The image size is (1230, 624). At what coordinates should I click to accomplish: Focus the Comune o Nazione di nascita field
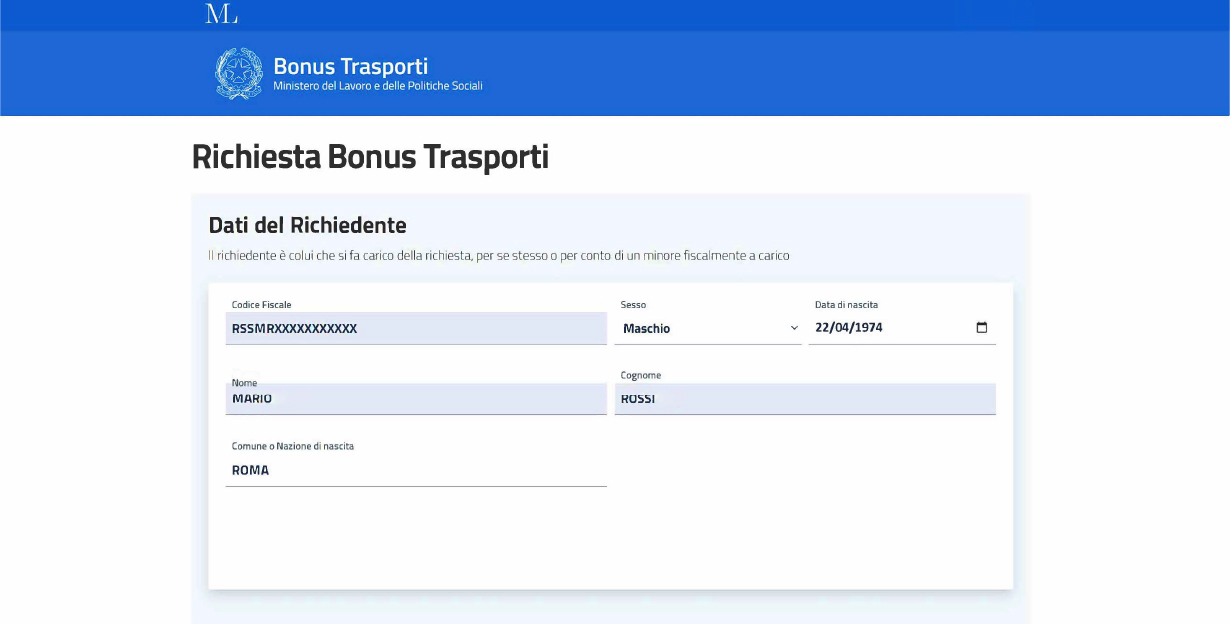[415, 470]
